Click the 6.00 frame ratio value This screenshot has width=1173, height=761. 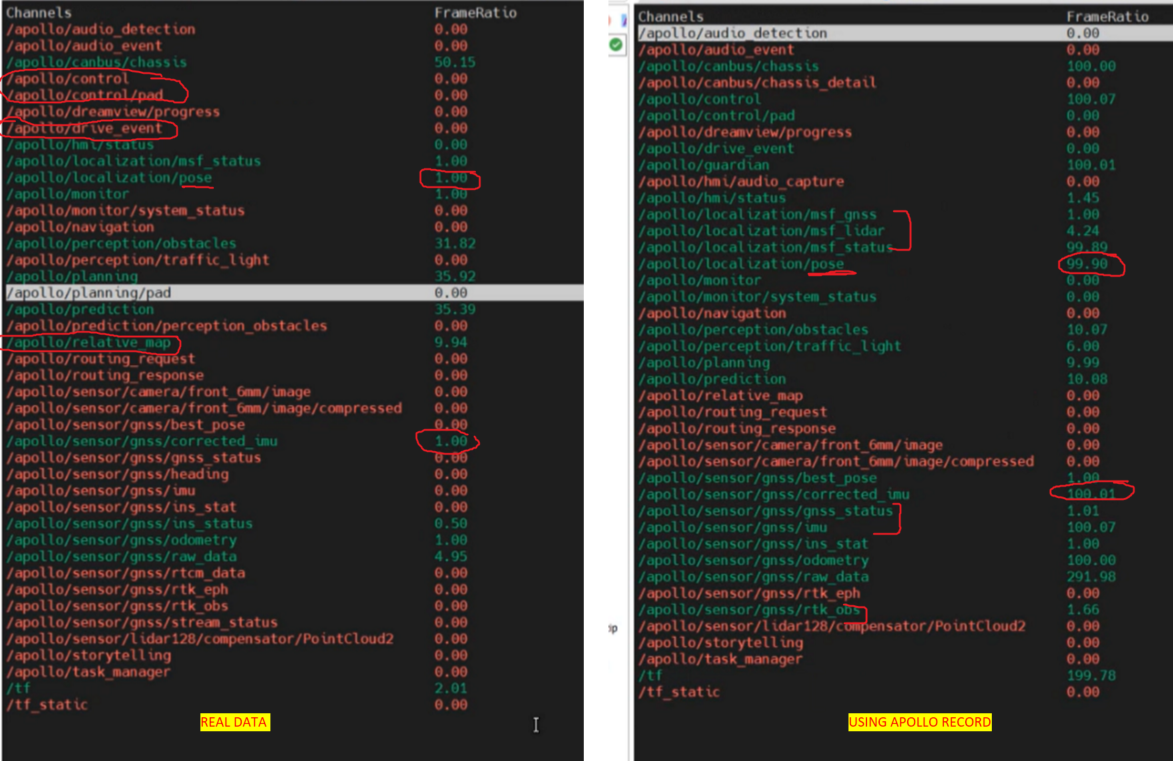coord(1083,346)
